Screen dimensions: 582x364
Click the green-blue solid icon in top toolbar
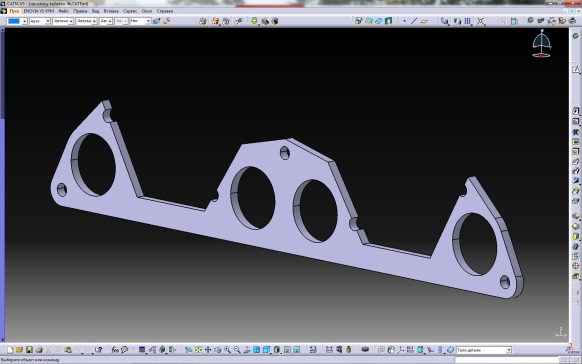pos(388,21)
